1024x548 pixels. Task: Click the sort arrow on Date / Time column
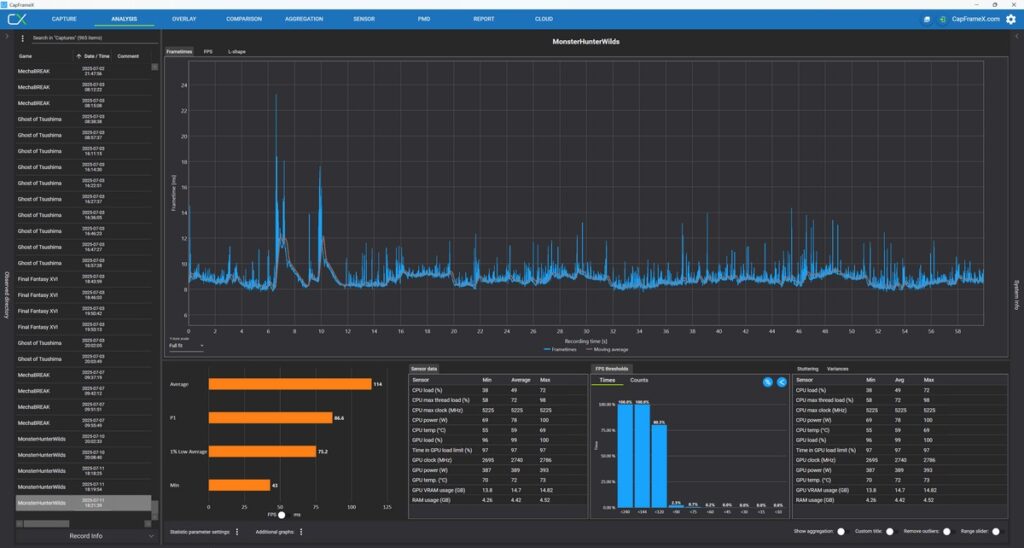[x=79, y=56]
